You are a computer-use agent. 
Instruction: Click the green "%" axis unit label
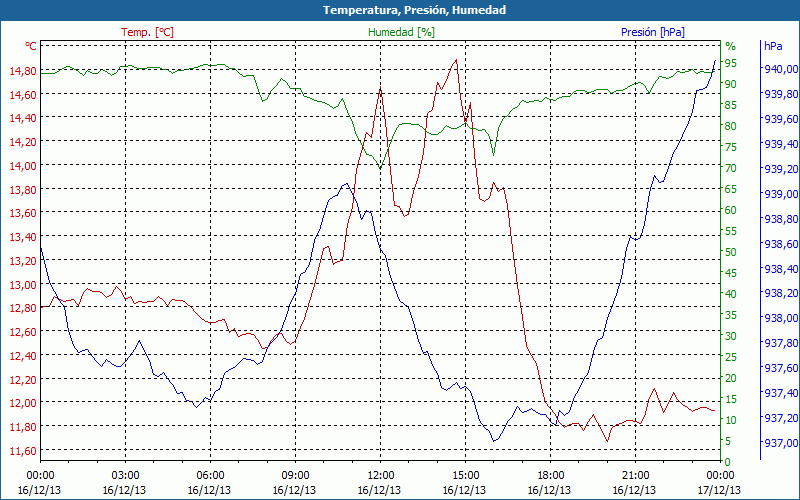pos(731,46)
